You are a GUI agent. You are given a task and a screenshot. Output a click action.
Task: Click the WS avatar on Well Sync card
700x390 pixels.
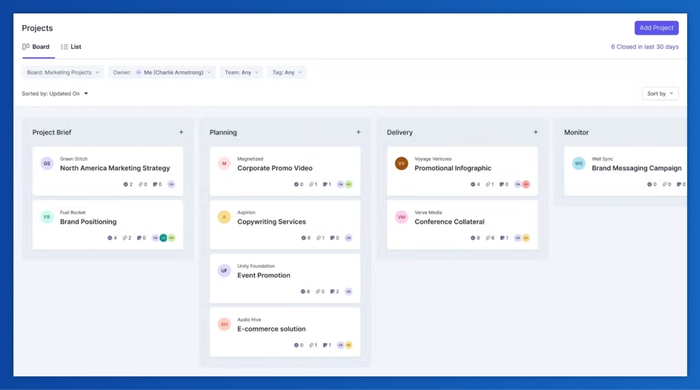(x=579, y=163)
